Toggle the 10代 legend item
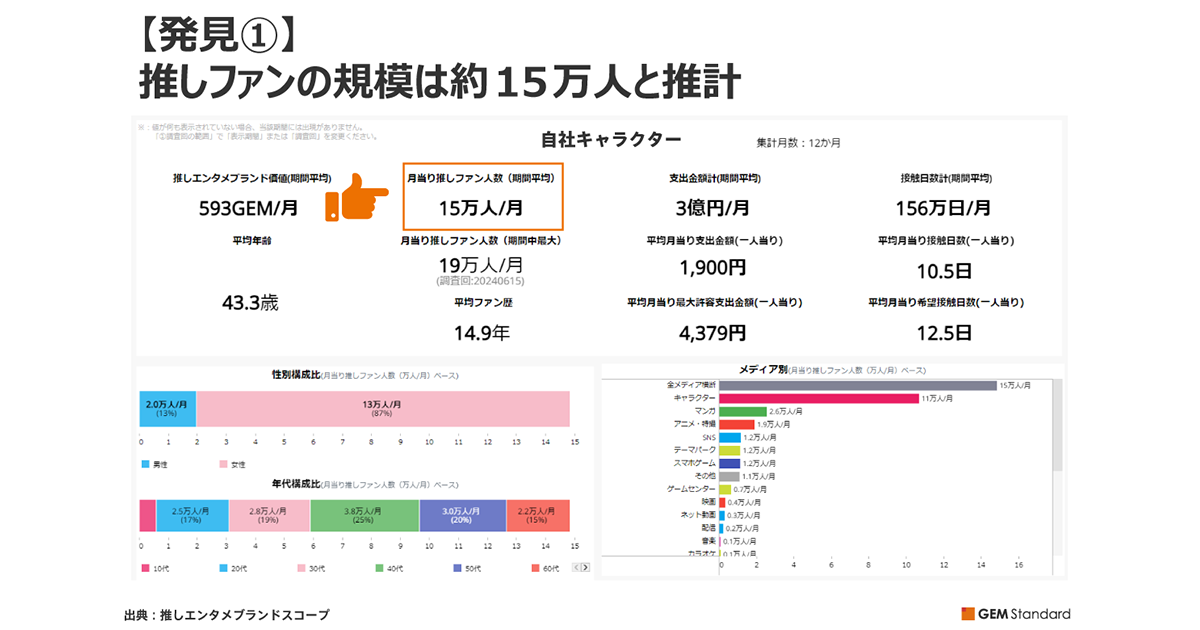This screenshot has width=1200, height=630. pyautogui.click(x=145, y=568)
